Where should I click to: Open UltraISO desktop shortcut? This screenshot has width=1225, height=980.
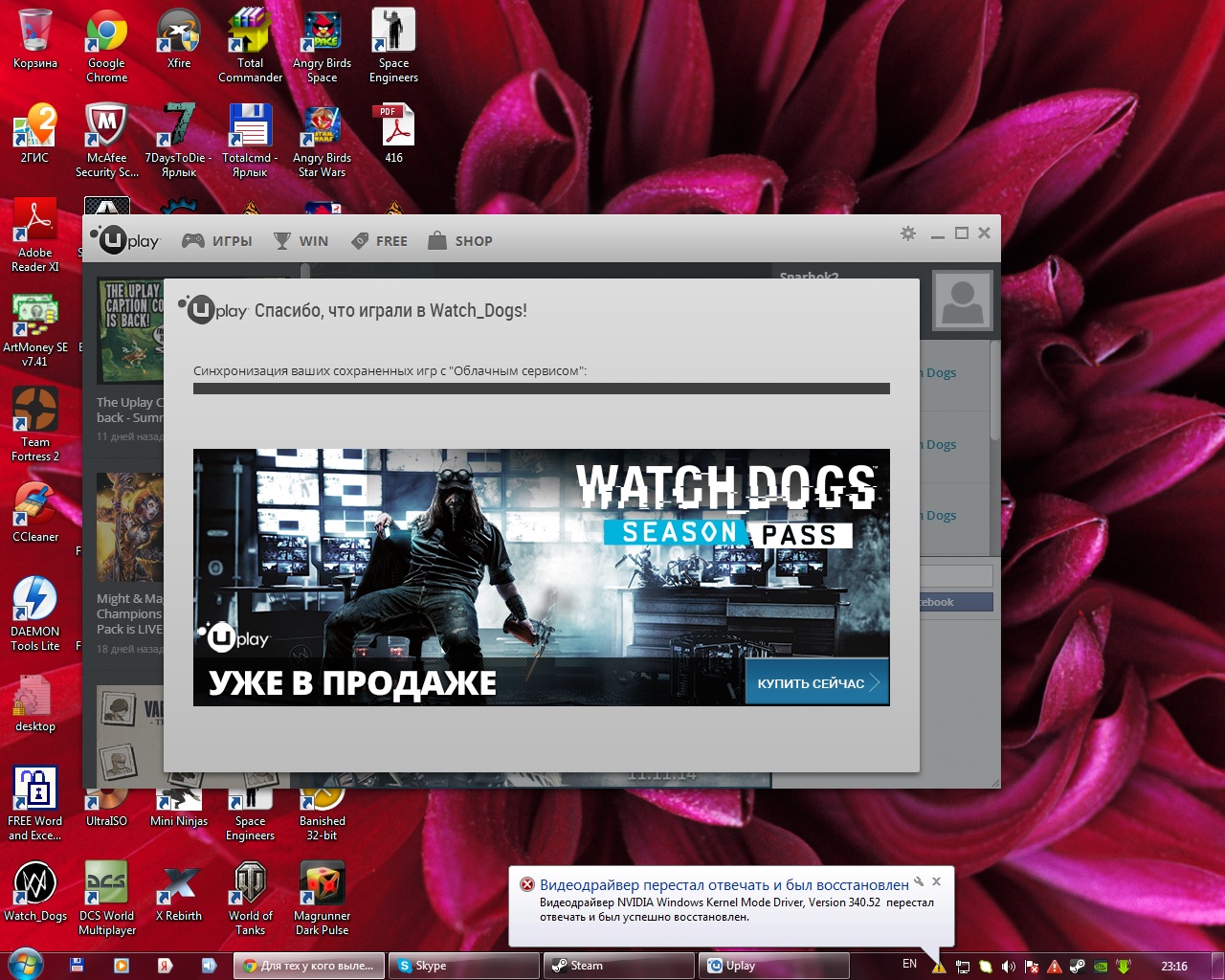click(106, 809)
